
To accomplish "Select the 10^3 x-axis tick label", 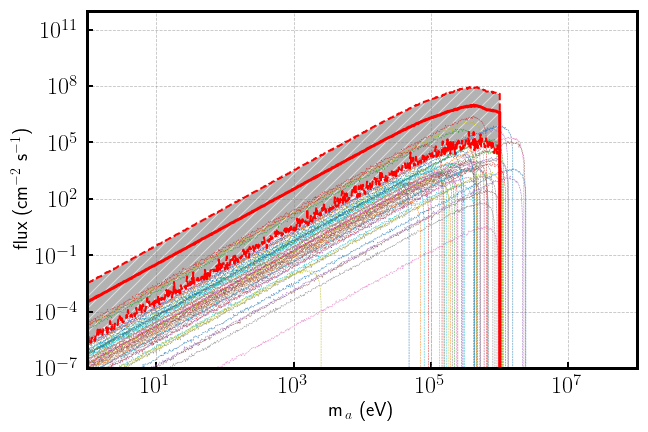I will tap(293, 387).
